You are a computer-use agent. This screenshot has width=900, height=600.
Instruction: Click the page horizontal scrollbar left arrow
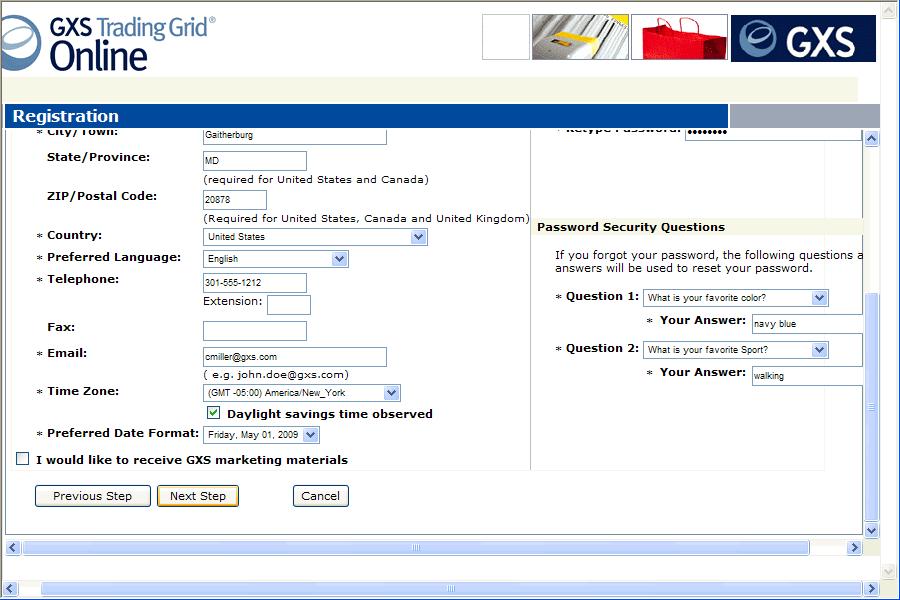[x=10, y=589]
